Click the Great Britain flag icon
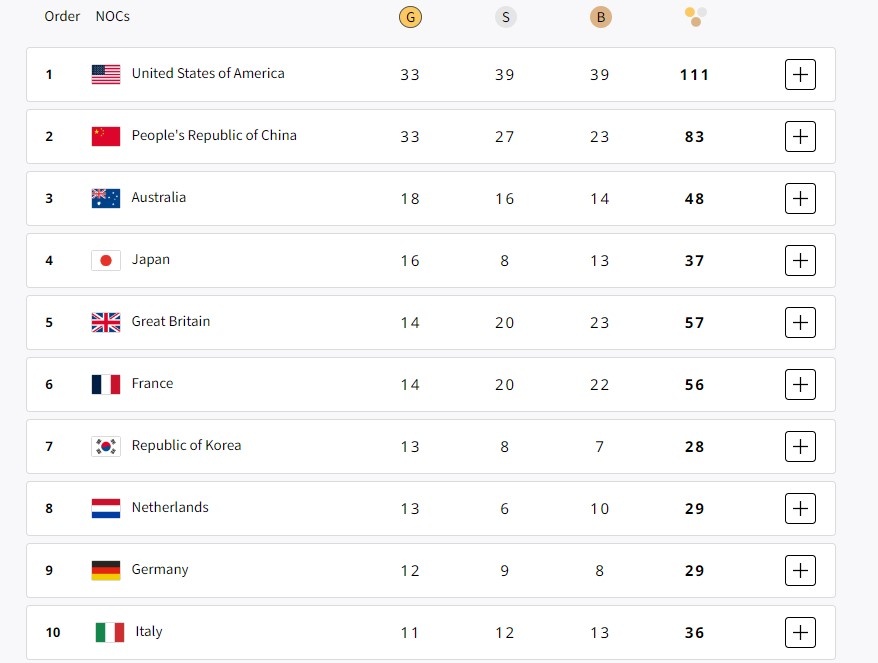The width and height of the screenshot is (878, 663). (106, 322)
